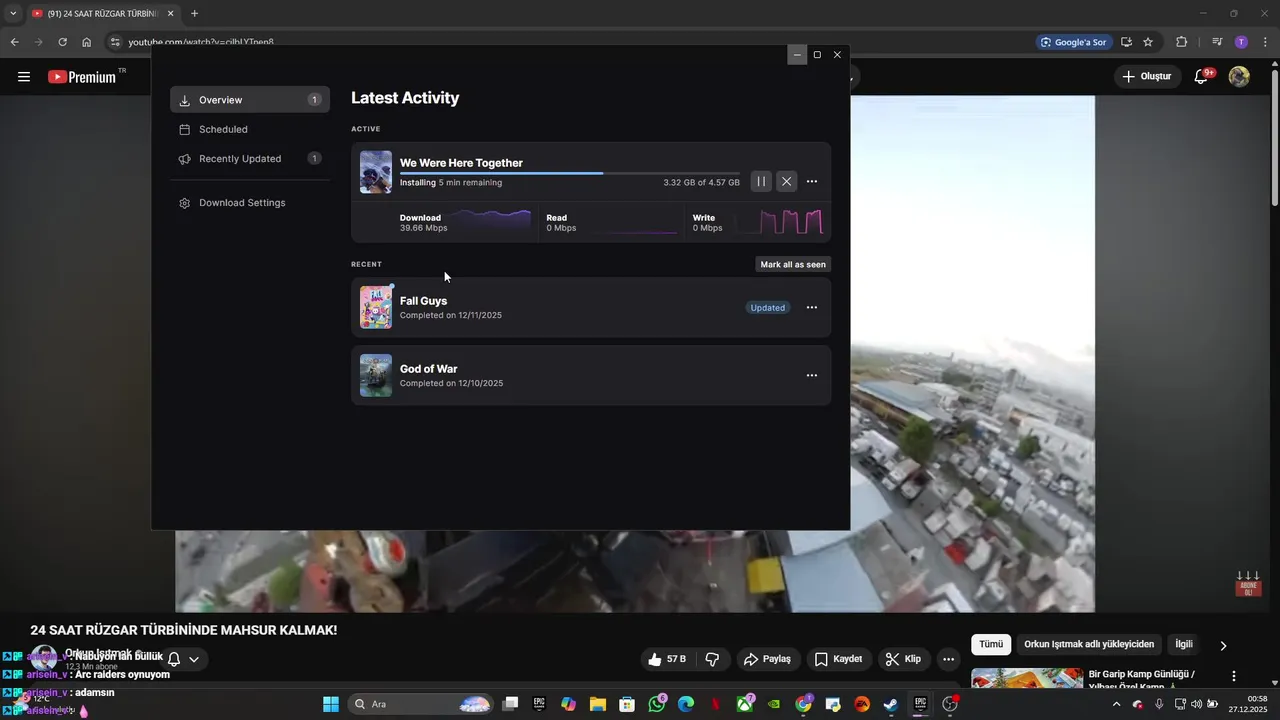Click the Klip clip button
This screenshot has height=720, width=1280.
[x=904, y=659]
